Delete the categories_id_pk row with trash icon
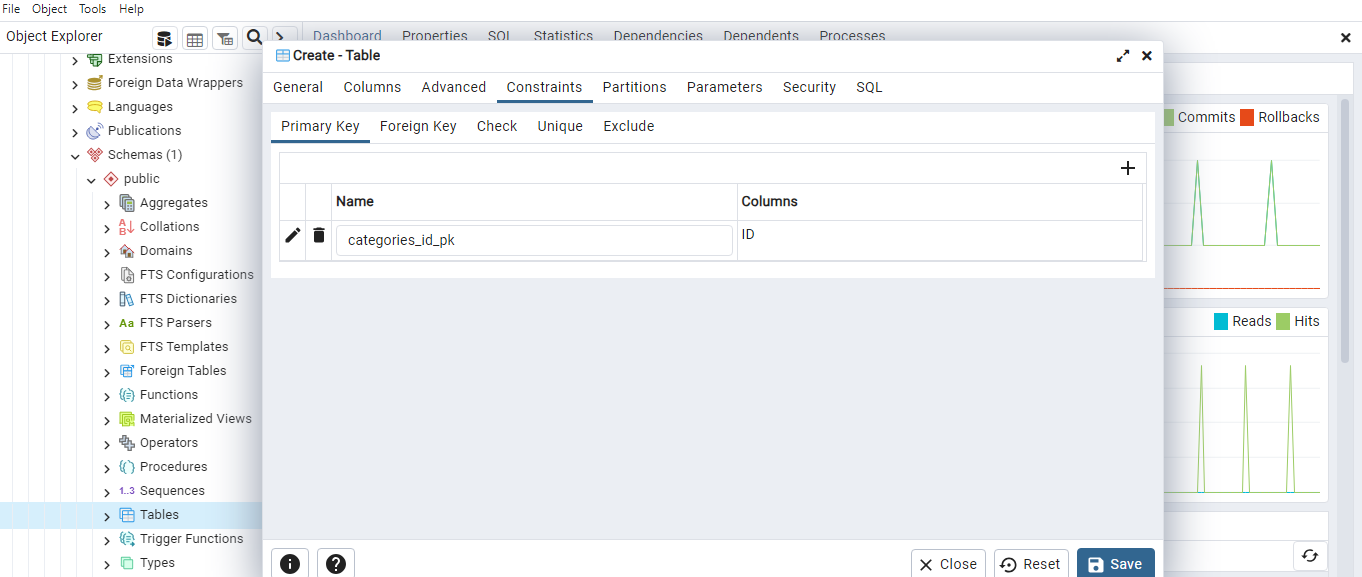Screen dimensions: 1362x577 319,236
